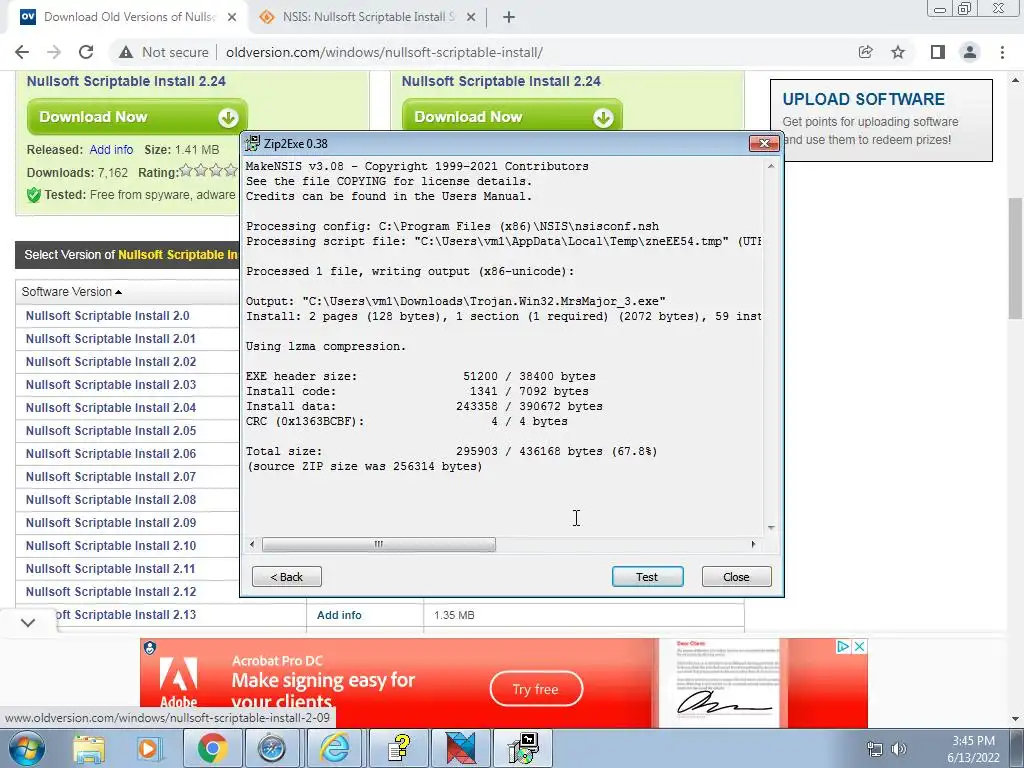Click the log's scroll down arrow
Screen dimensions: 1024x768
(771, 527)
